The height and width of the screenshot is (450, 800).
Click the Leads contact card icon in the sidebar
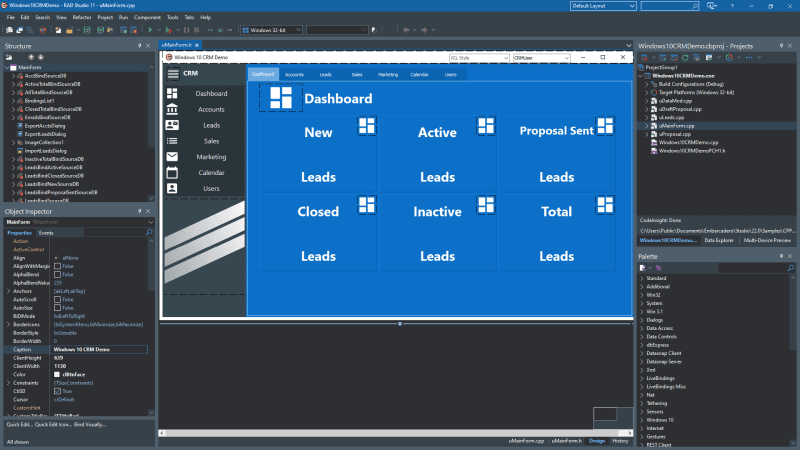point(172,125)
